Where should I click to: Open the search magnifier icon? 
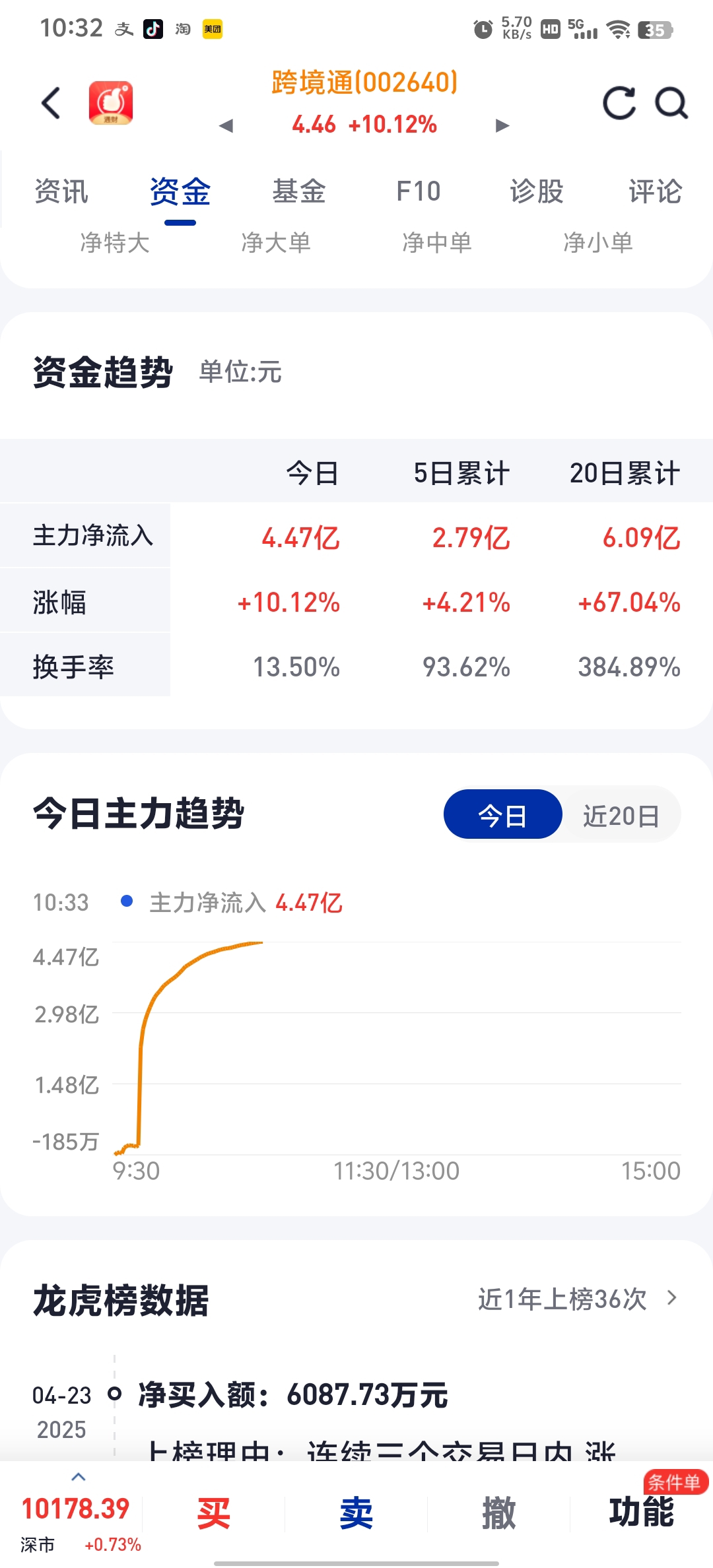[x=671, y=103]
